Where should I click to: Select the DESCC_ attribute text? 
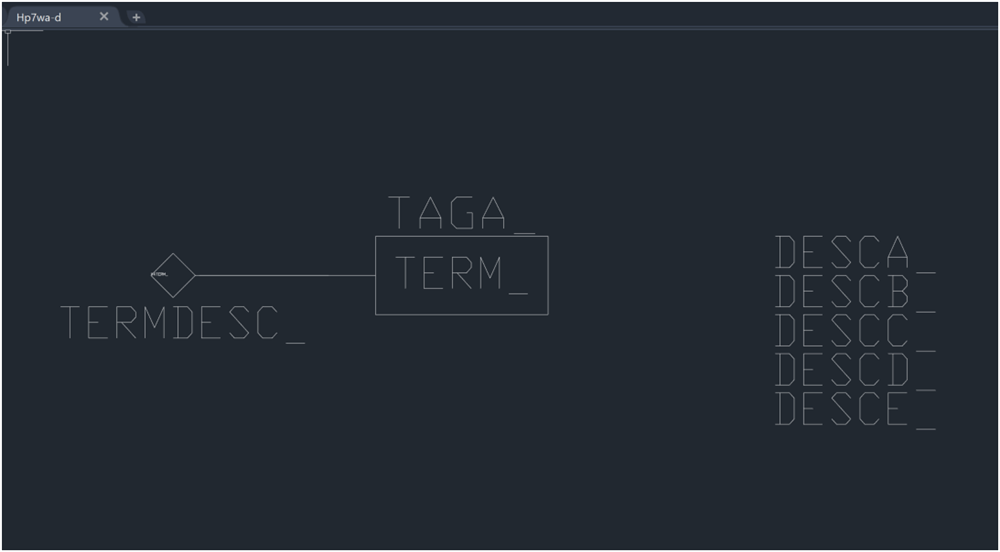[x=855, y=332]
